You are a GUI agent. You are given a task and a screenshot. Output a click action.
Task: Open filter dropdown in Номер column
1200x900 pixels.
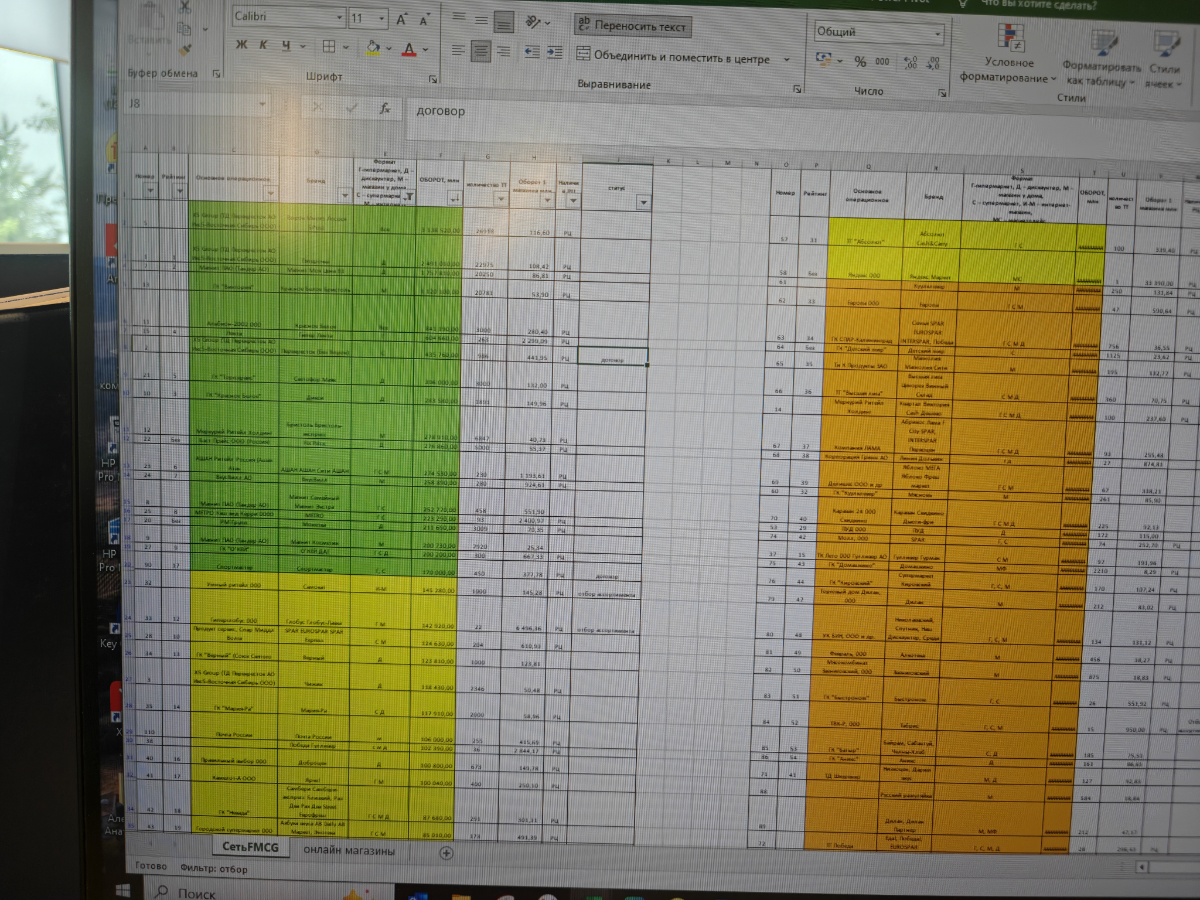click(150, 191)
